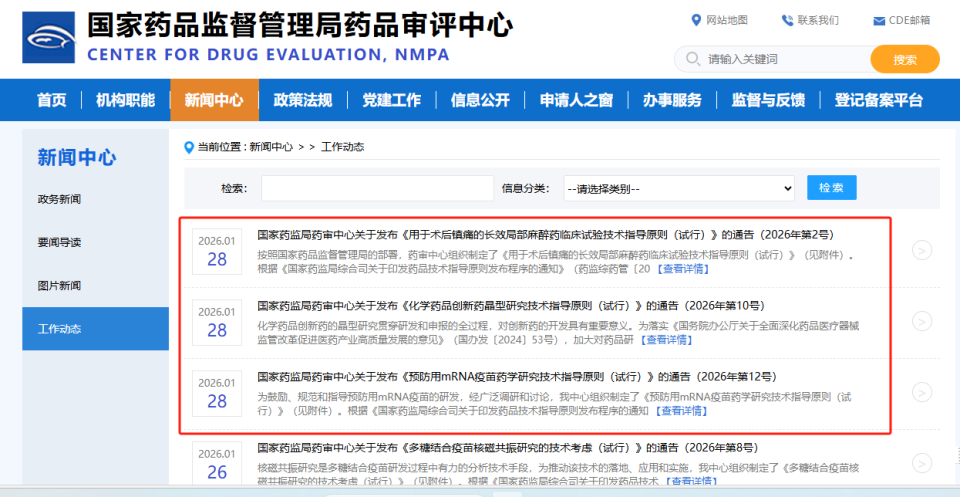Click the location pin icon before 当前位置
This screenshot has height=497, width=960.
pos(189,148)
